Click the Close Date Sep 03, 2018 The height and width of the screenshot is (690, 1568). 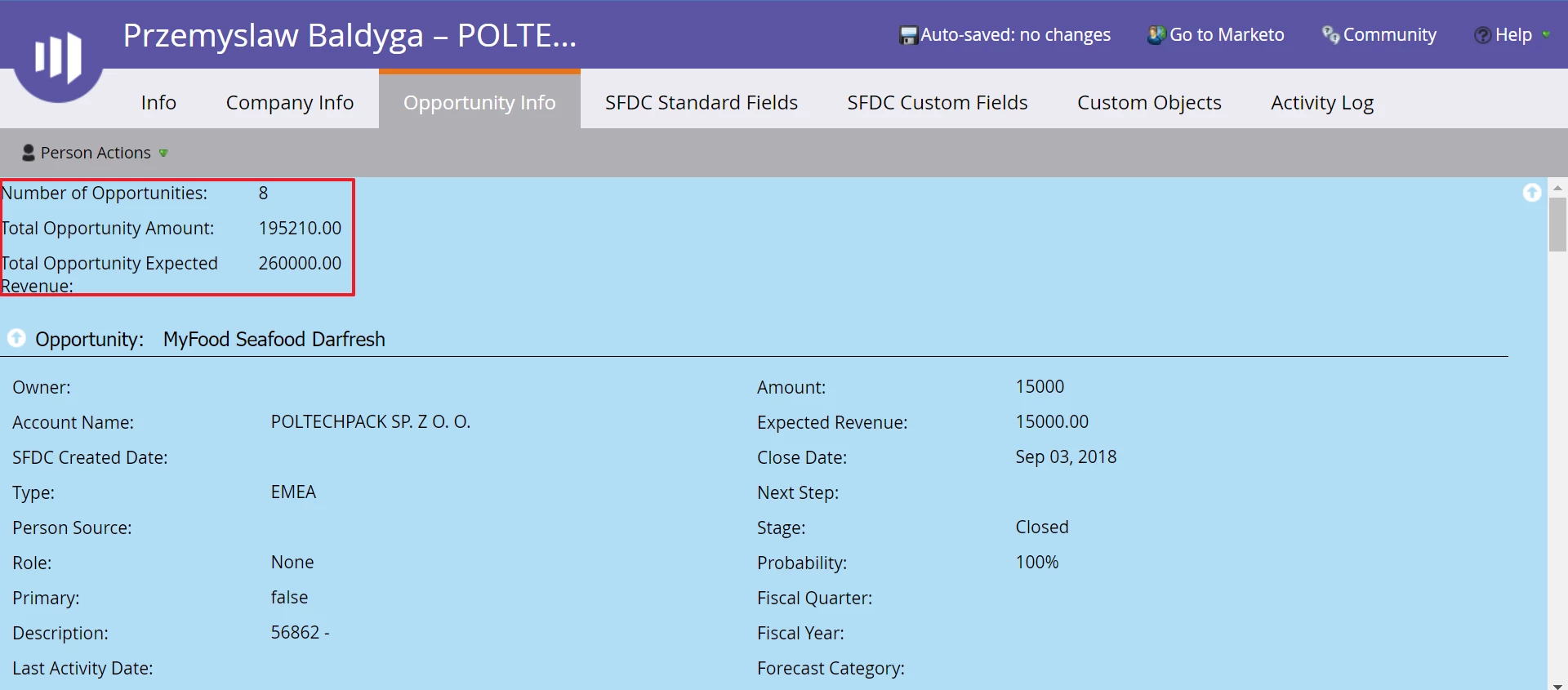(1066, 456)
